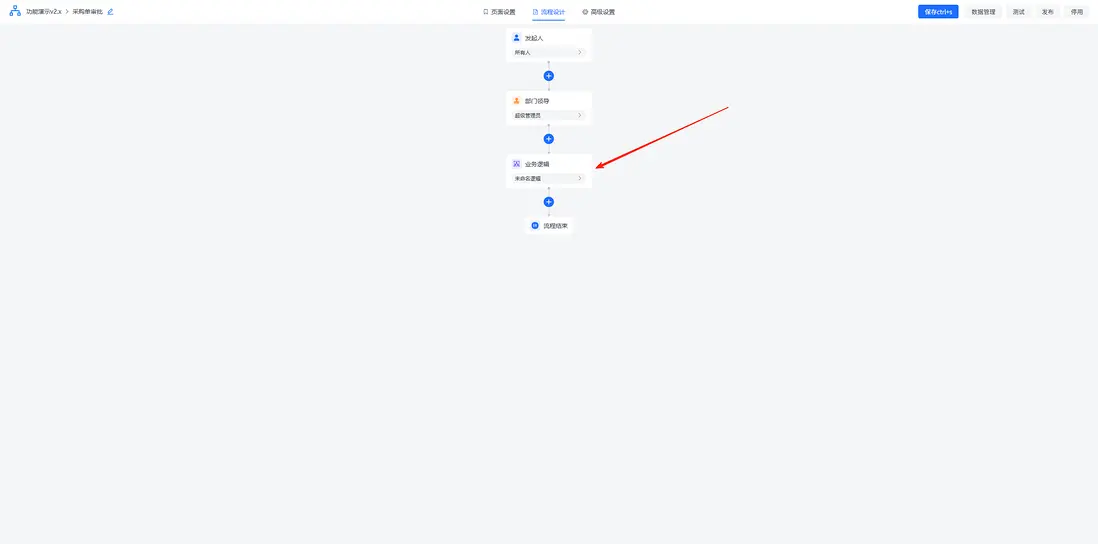Viewport: 1098px width, 544px height.
Task: Expand the 超级管理员 approver setting
Action: pyautogui.click(x=549, y=116)
